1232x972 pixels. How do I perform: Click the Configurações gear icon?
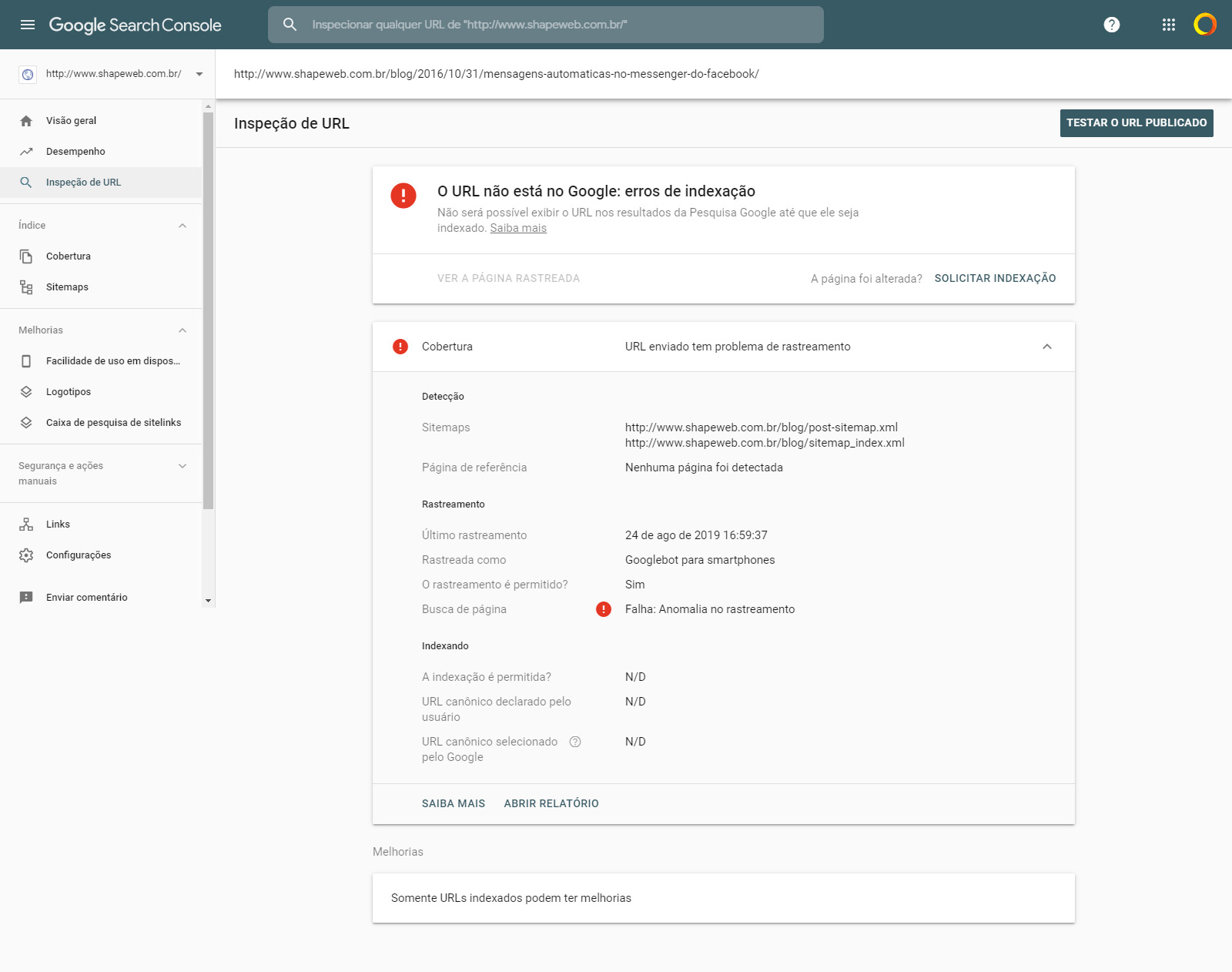26,555
